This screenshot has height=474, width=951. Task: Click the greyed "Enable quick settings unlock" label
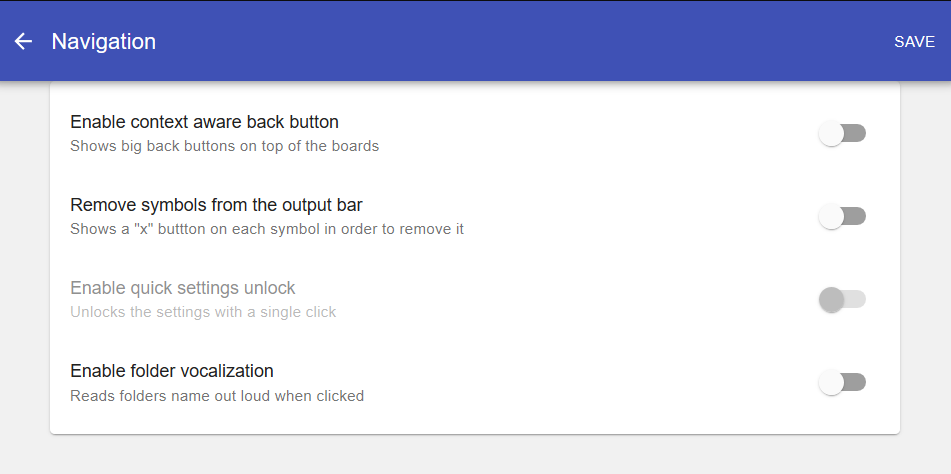point(183,288)
